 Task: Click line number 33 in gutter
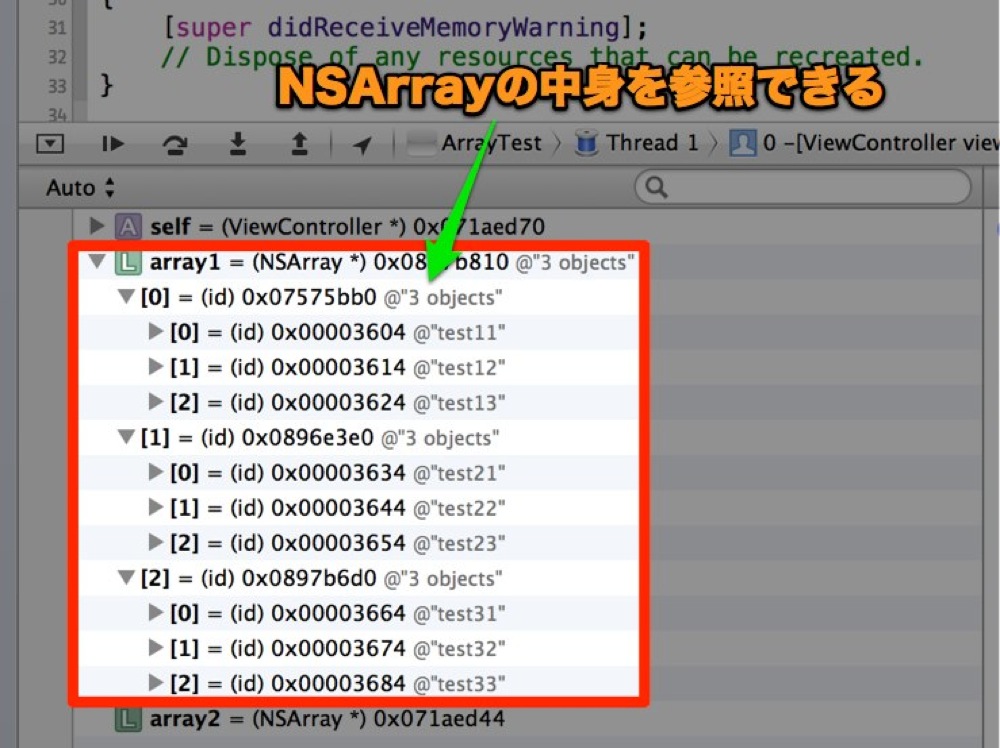pos(57,85)
